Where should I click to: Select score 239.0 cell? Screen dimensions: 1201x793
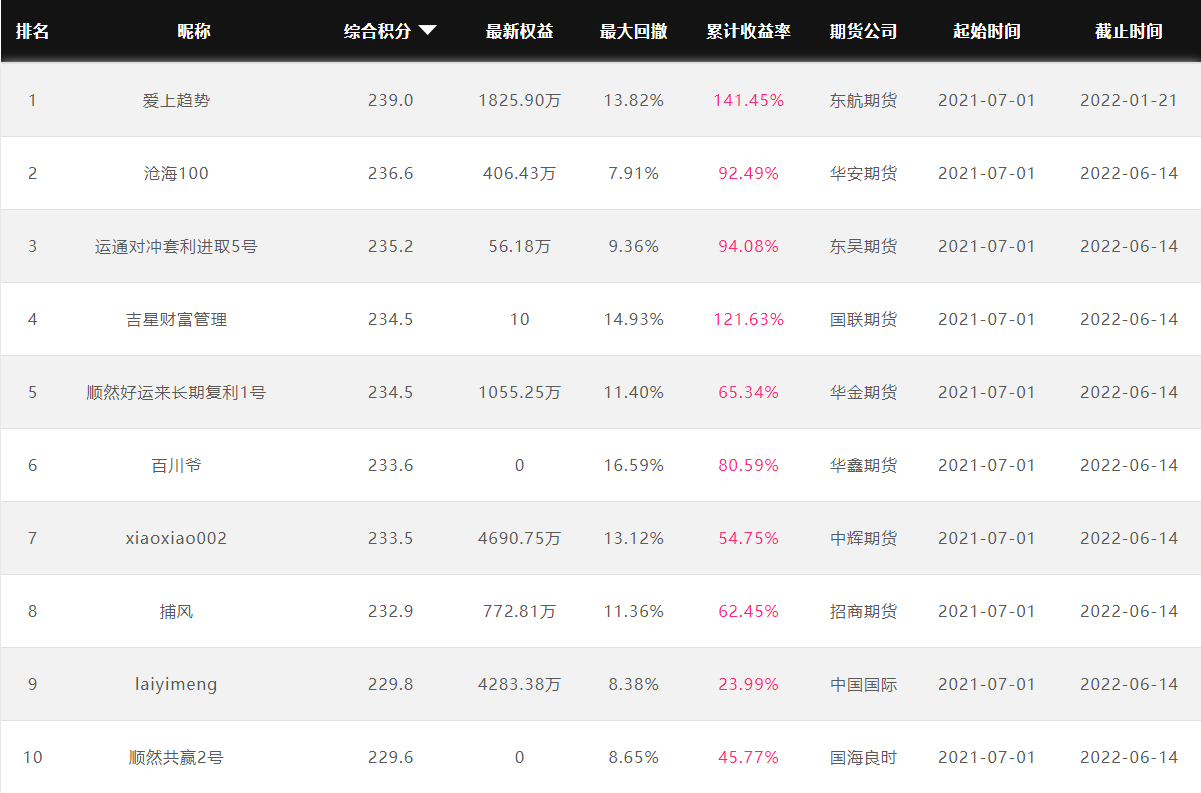(x=391, y=100)
